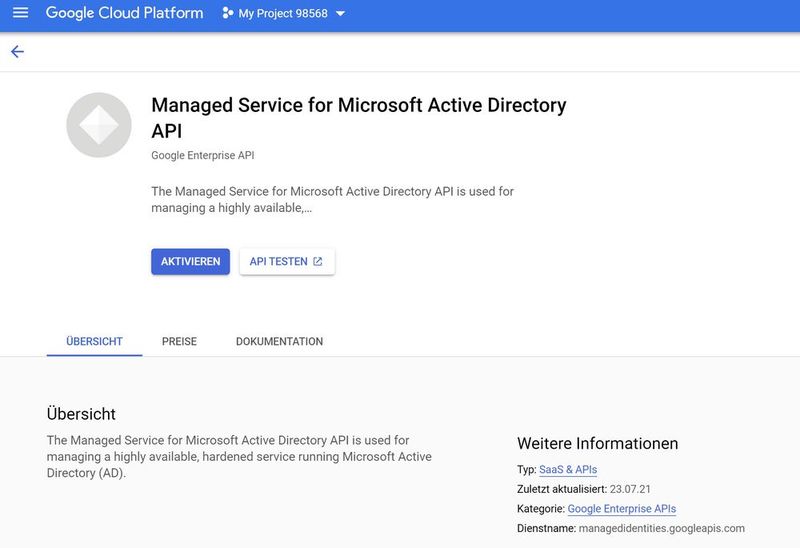Click the Übersicht section heading
800x548 pixels.
click(81, 414)
